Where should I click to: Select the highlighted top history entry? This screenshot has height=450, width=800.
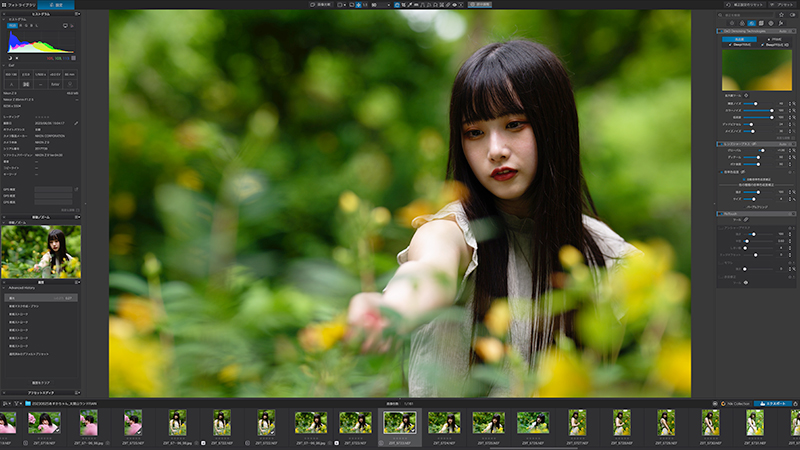(41, 298)
